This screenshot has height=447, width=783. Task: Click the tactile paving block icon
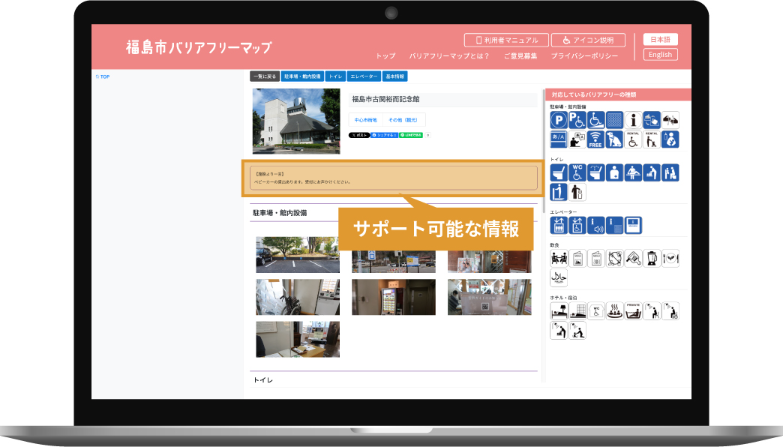pyautogui.click(x=614, y=120)
